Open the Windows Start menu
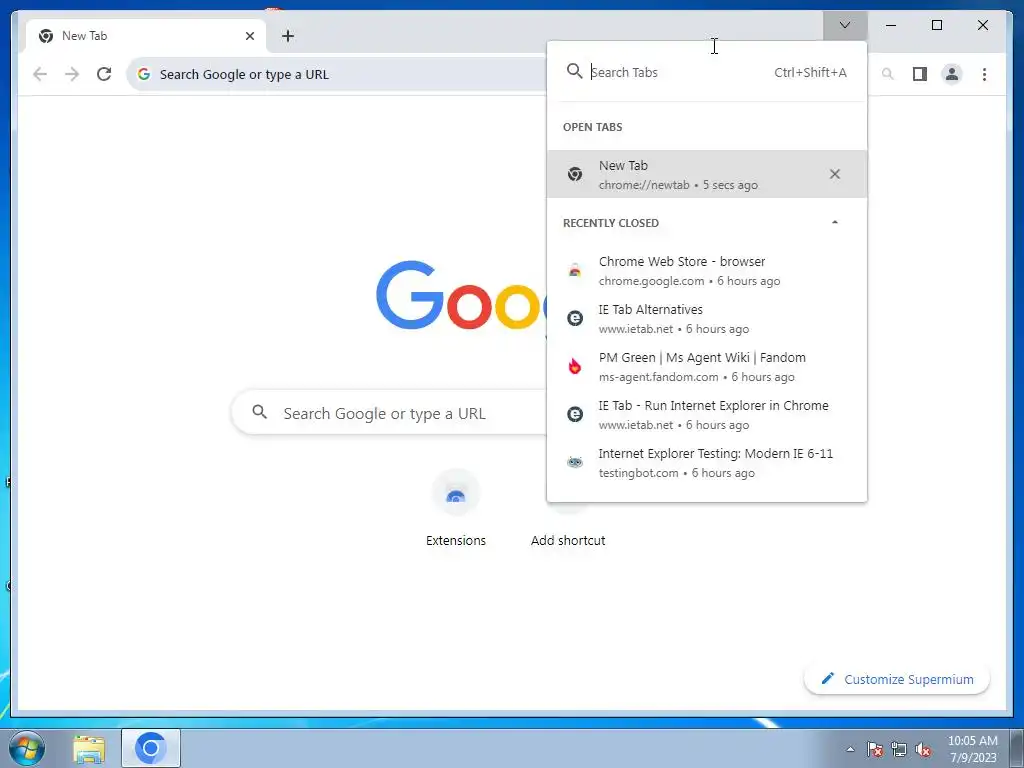Screen dimensions: 1024x768 pyautogui.click(x=26, y=748)
